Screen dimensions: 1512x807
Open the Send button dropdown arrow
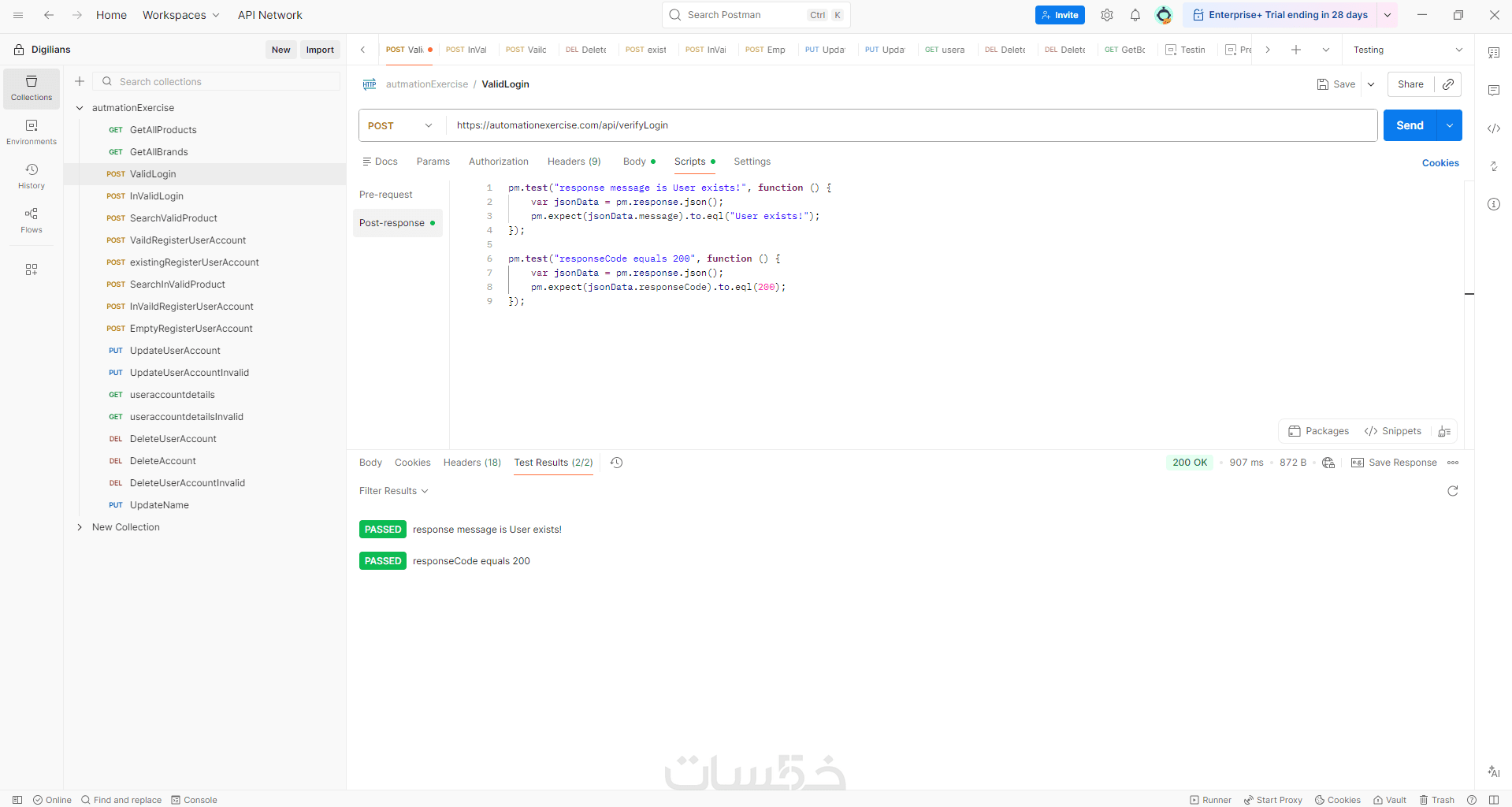coord(1450,125)
